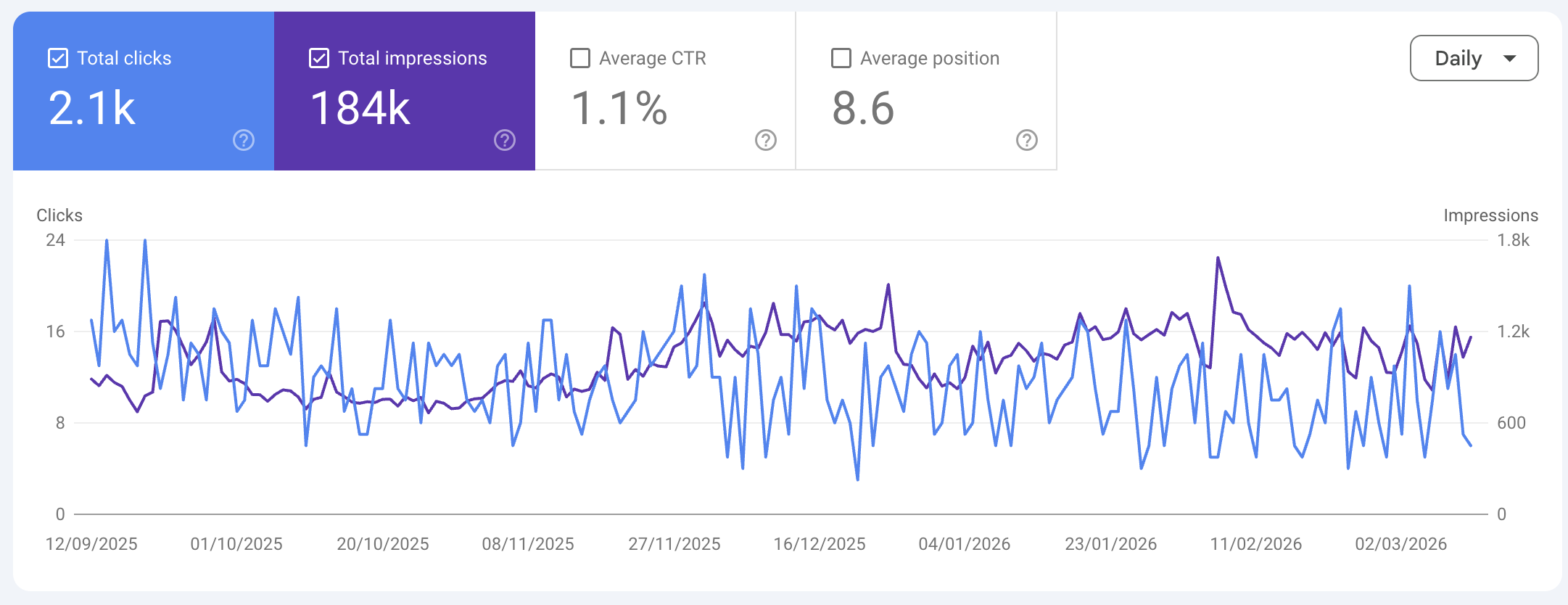Image resolution: width=1568 pixels, height=605 pixels.
Task: Open help icon on Average position card
Action: pyautogui.click(x=1027, y=140)
